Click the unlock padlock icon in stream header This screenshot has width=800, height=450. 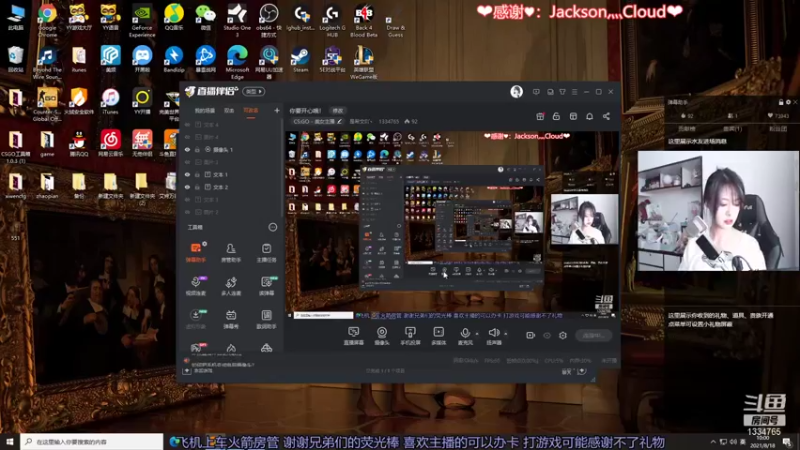pos(556,116)
